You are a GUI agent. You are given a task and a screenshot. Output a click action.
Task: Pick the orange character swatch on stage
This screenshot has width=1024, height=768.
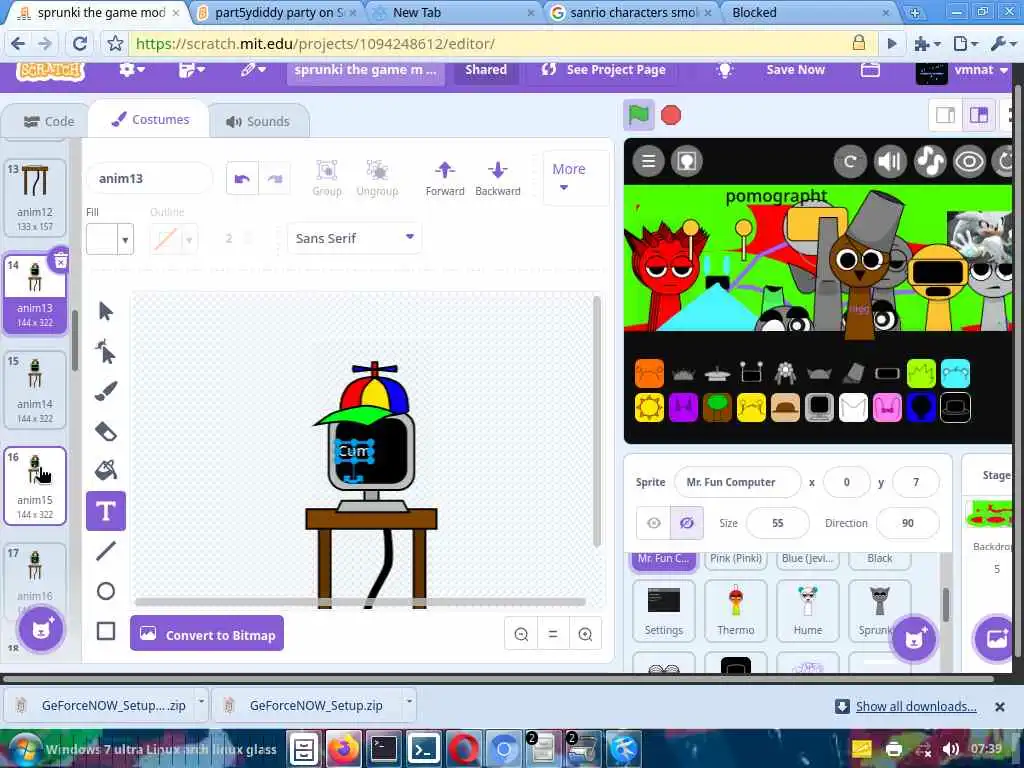coord(649,374)
